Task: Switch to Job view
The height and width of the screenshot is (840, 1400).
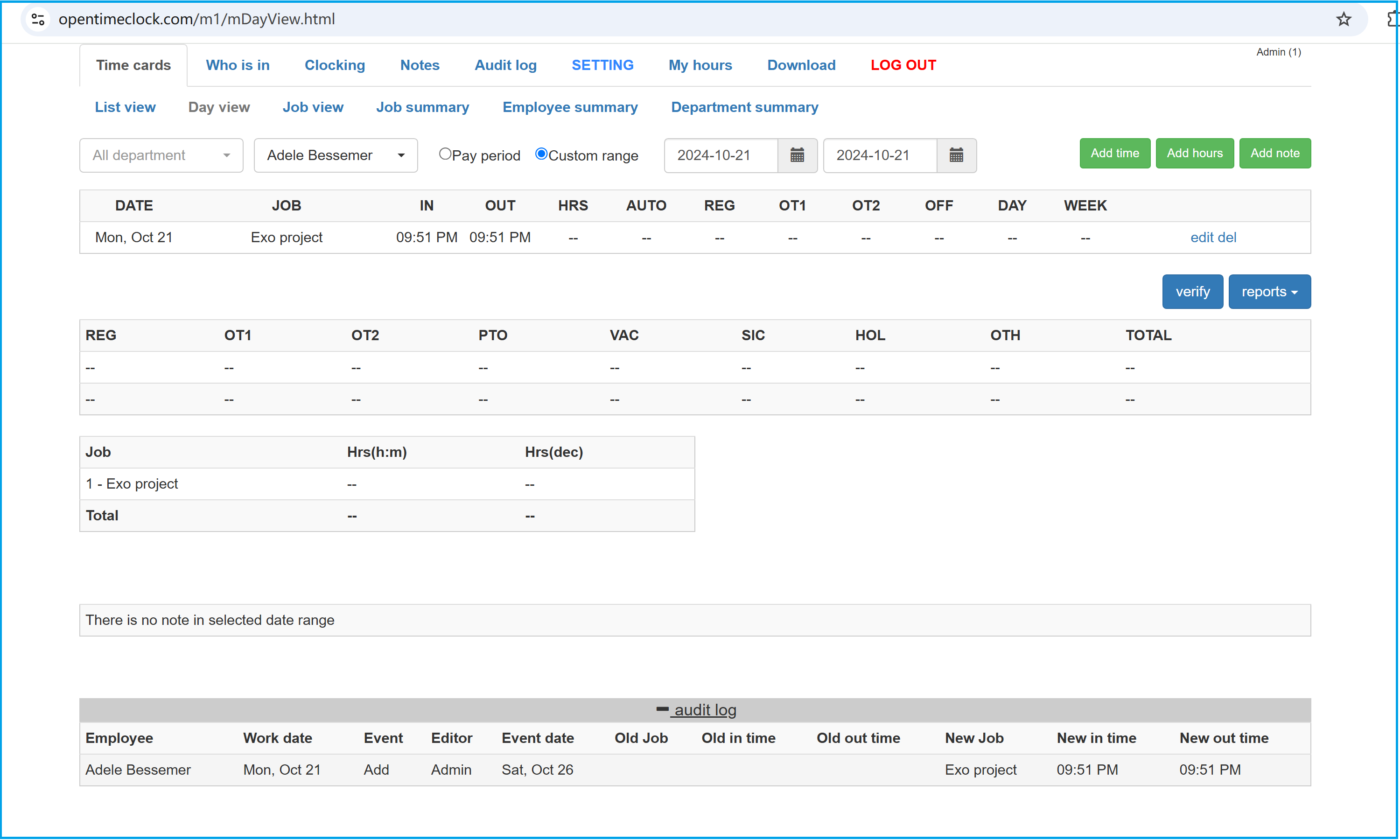Action: click(x=313, y=107)
